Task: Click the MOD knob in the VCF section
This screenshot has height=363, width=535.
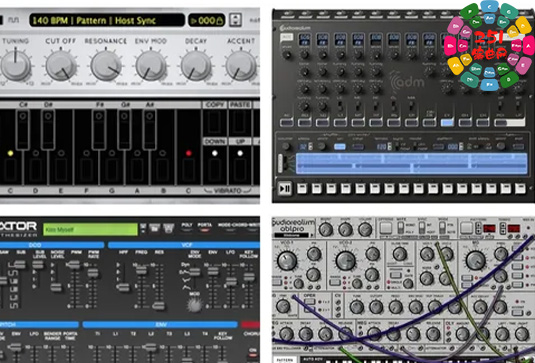Action: tap(194, 305)
